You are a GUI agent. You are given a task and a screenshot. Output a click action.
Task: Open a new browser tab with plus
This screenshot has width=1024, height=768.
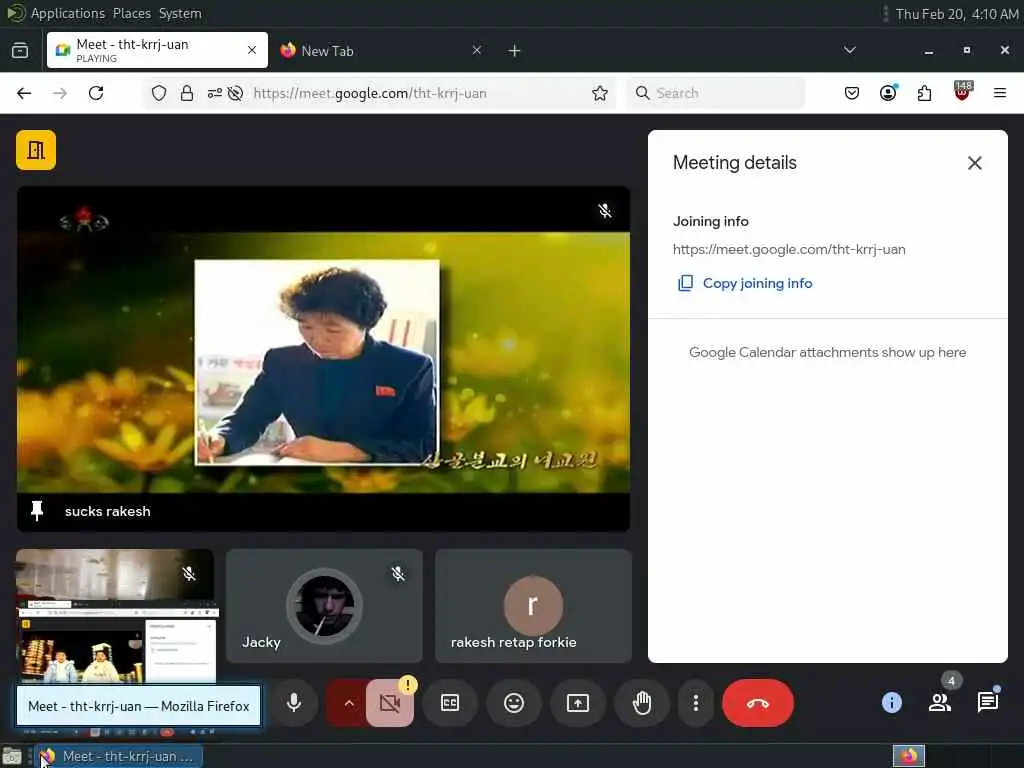click(x=514, y=50)
